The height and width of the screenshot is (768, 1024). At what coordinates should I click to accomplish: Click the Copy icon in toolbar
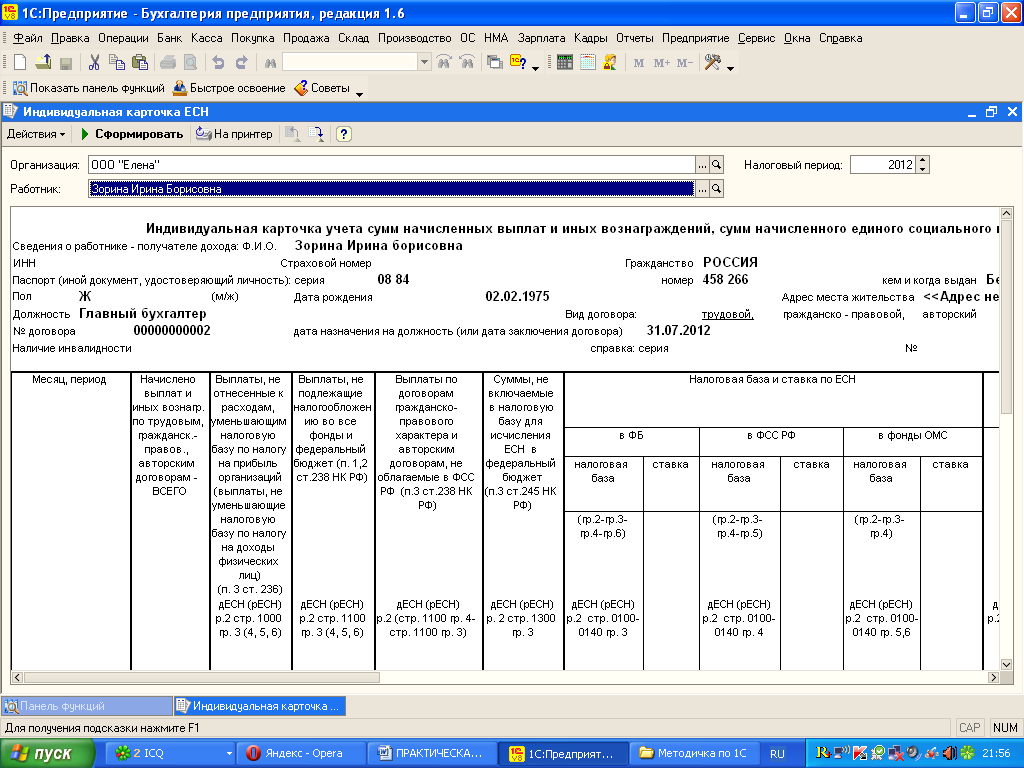coord(117,63)
